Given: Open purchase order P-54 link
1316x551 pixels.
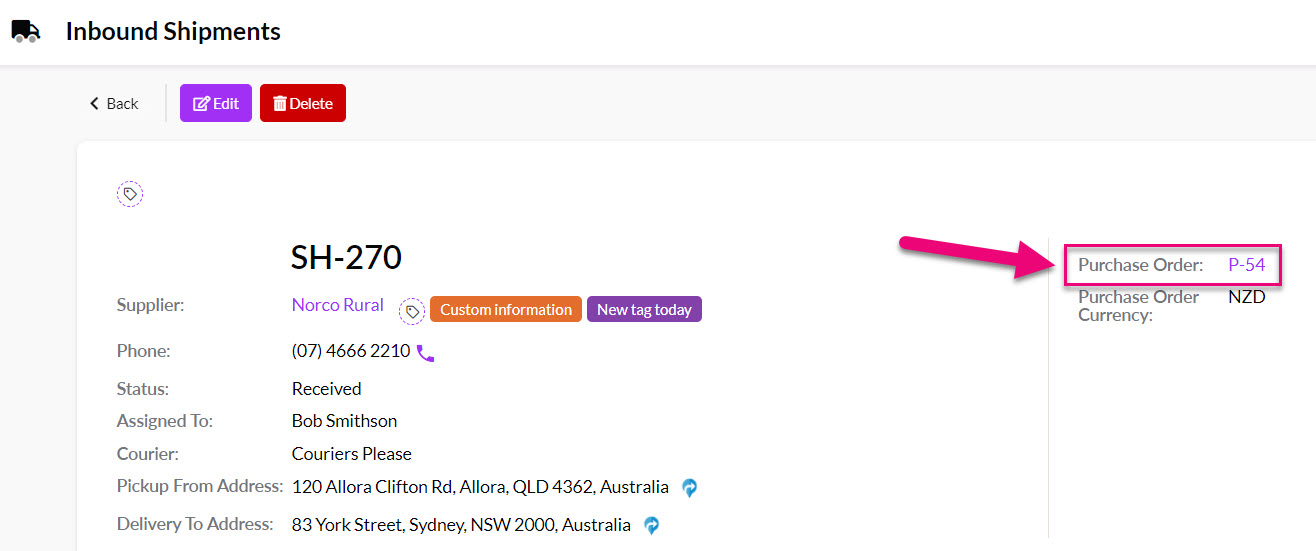Looking at the screenshot, I should coord(1247,265).
